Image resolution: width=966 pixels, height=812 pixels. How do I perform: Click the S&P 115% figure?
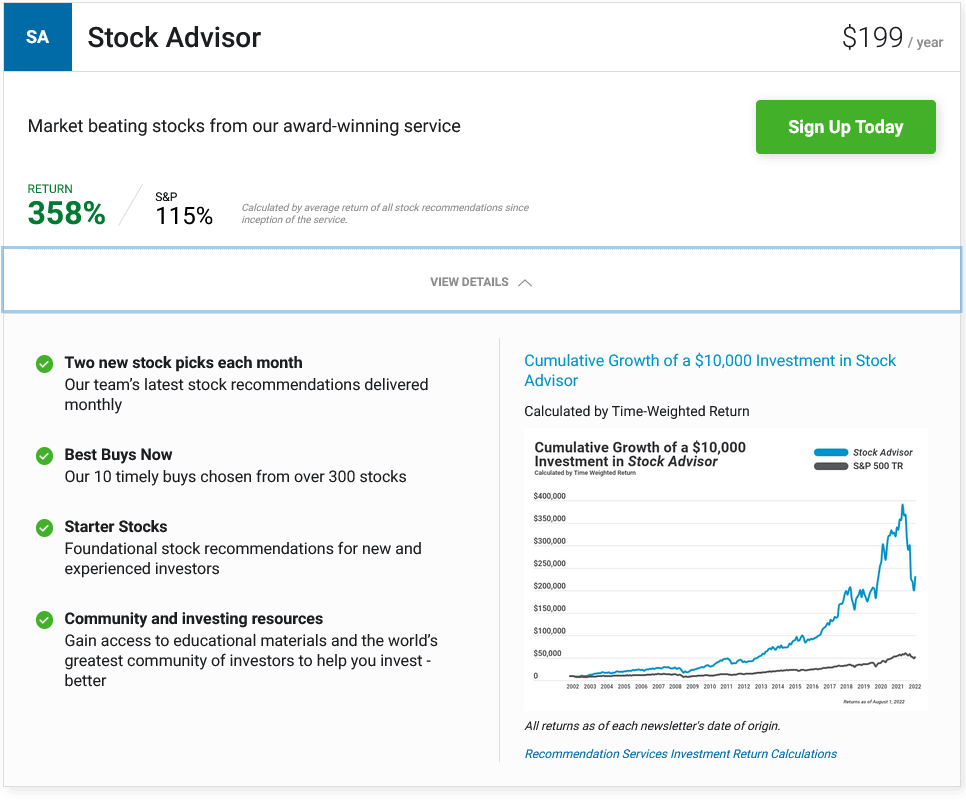[x=184, y=209]
